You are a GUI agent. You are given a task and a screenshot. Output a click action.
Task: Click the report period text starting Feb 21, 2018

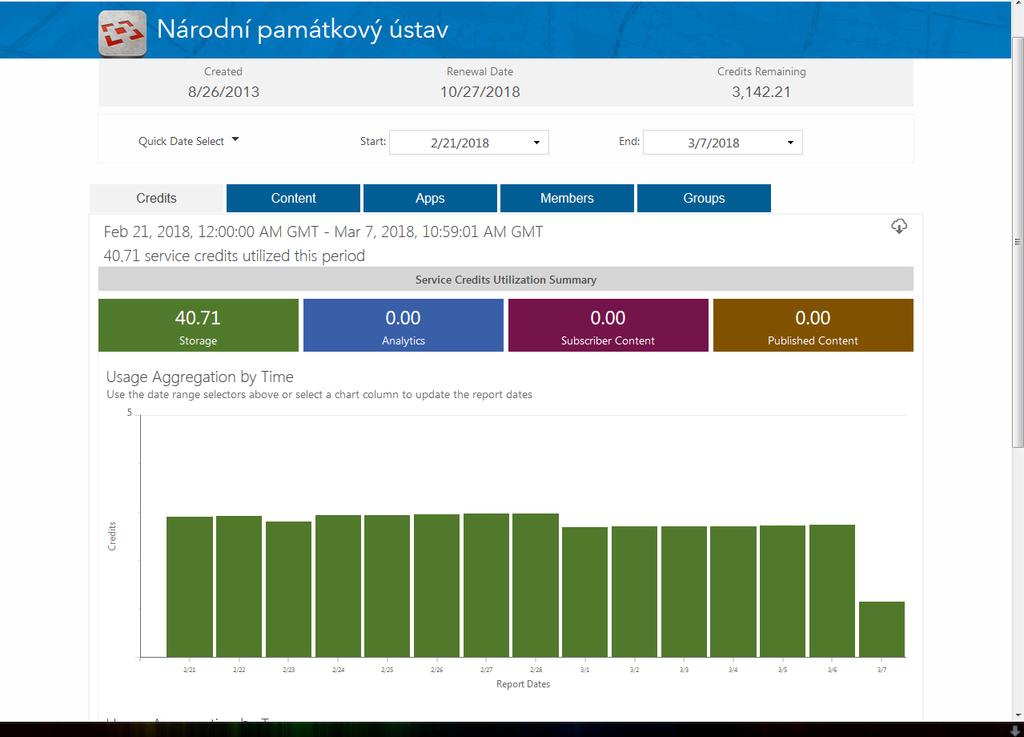pos(323,232)
